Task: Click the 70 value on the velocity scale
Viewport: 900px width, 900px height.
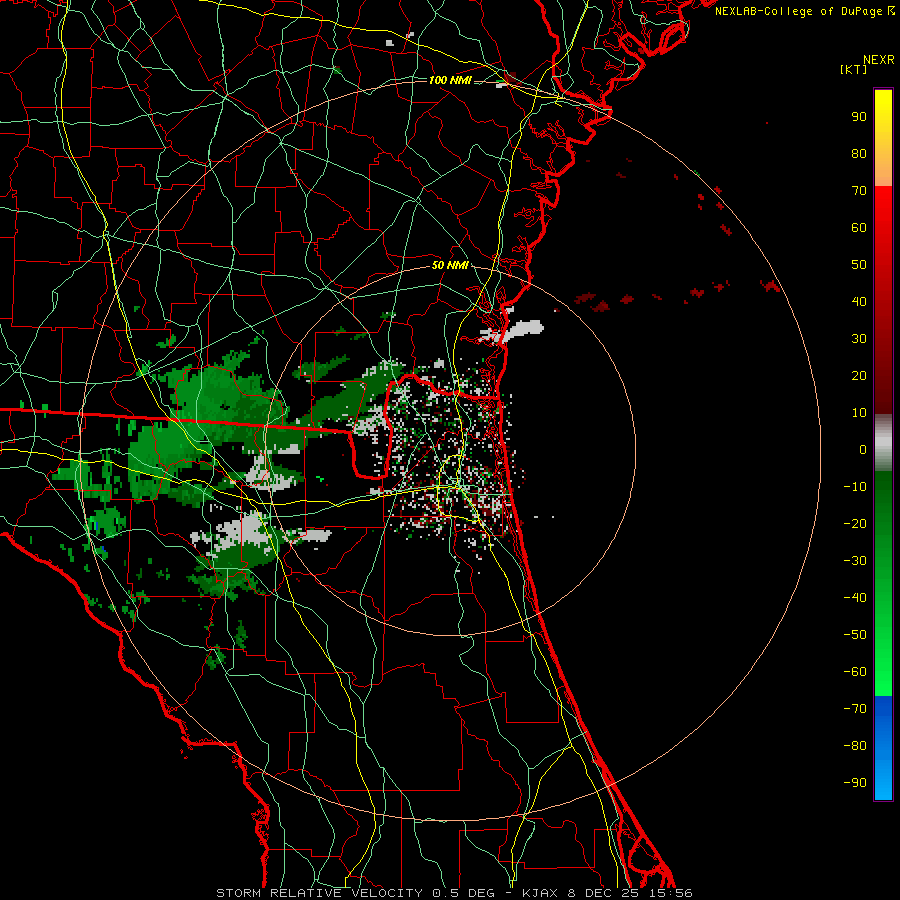Action: coord(859,191)
